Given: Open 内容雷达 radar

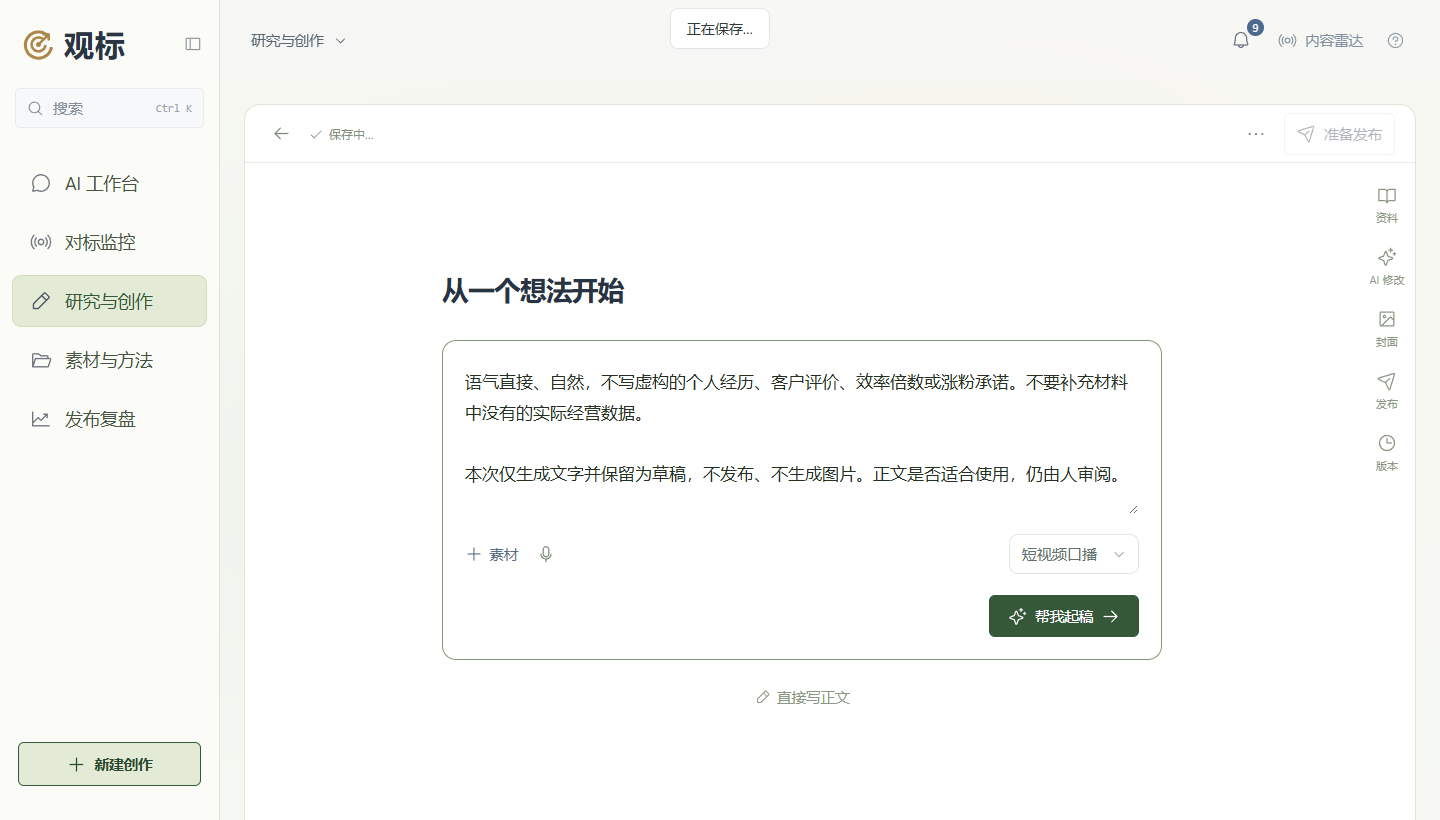Looking at the screenshot, I should point(1321,41).
